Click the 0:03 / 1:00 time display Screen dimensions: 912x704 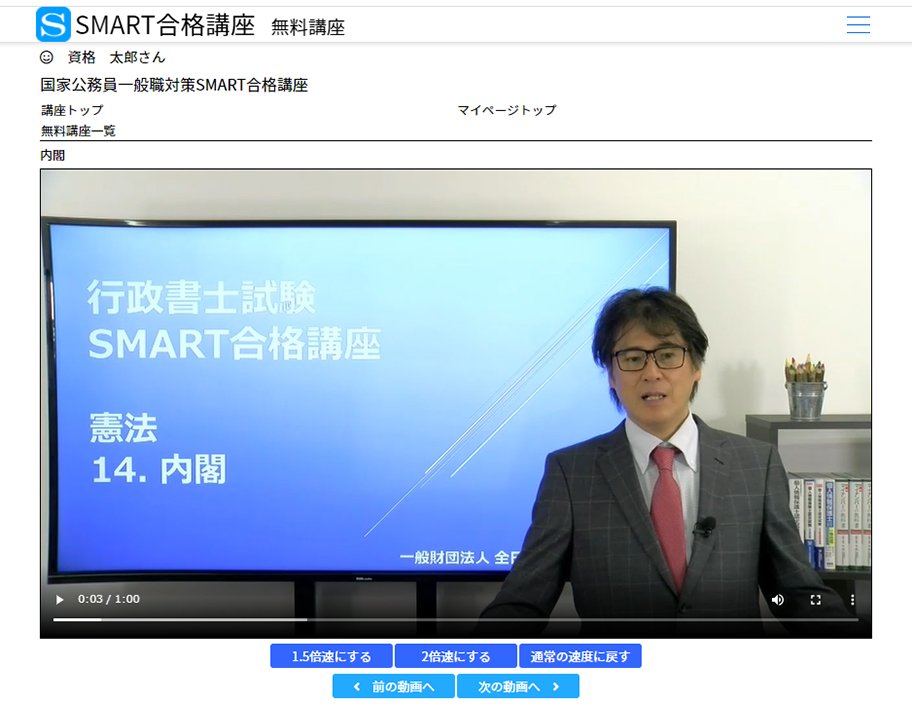pyautogui.click(x=109, y=599)
